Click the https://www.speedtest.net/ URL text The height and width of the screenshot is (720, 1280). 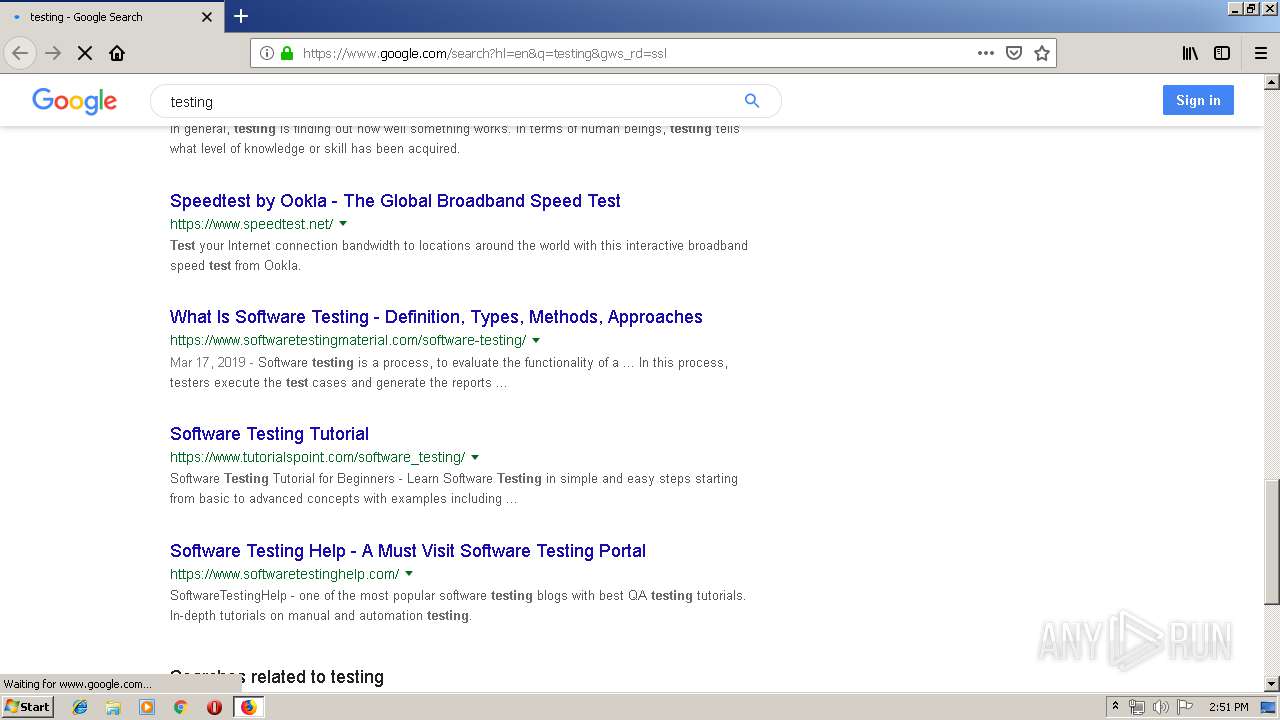click(x=251, y=224)
